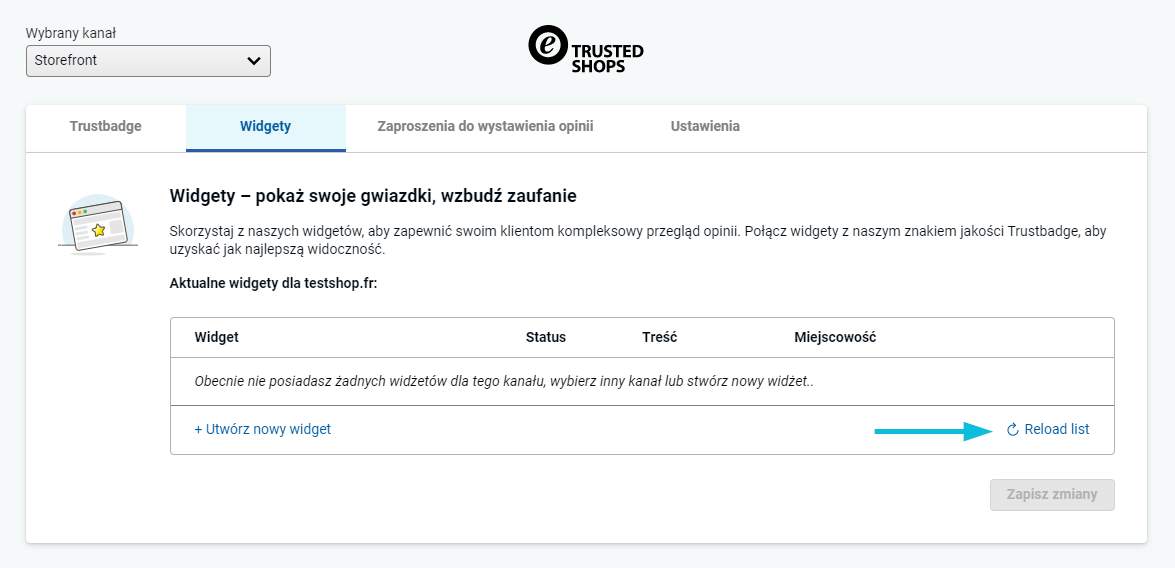1175x568 pixels.
Task: Go to the Ustawienia tab
Action: pyautogui.click(x=705, y=127)
